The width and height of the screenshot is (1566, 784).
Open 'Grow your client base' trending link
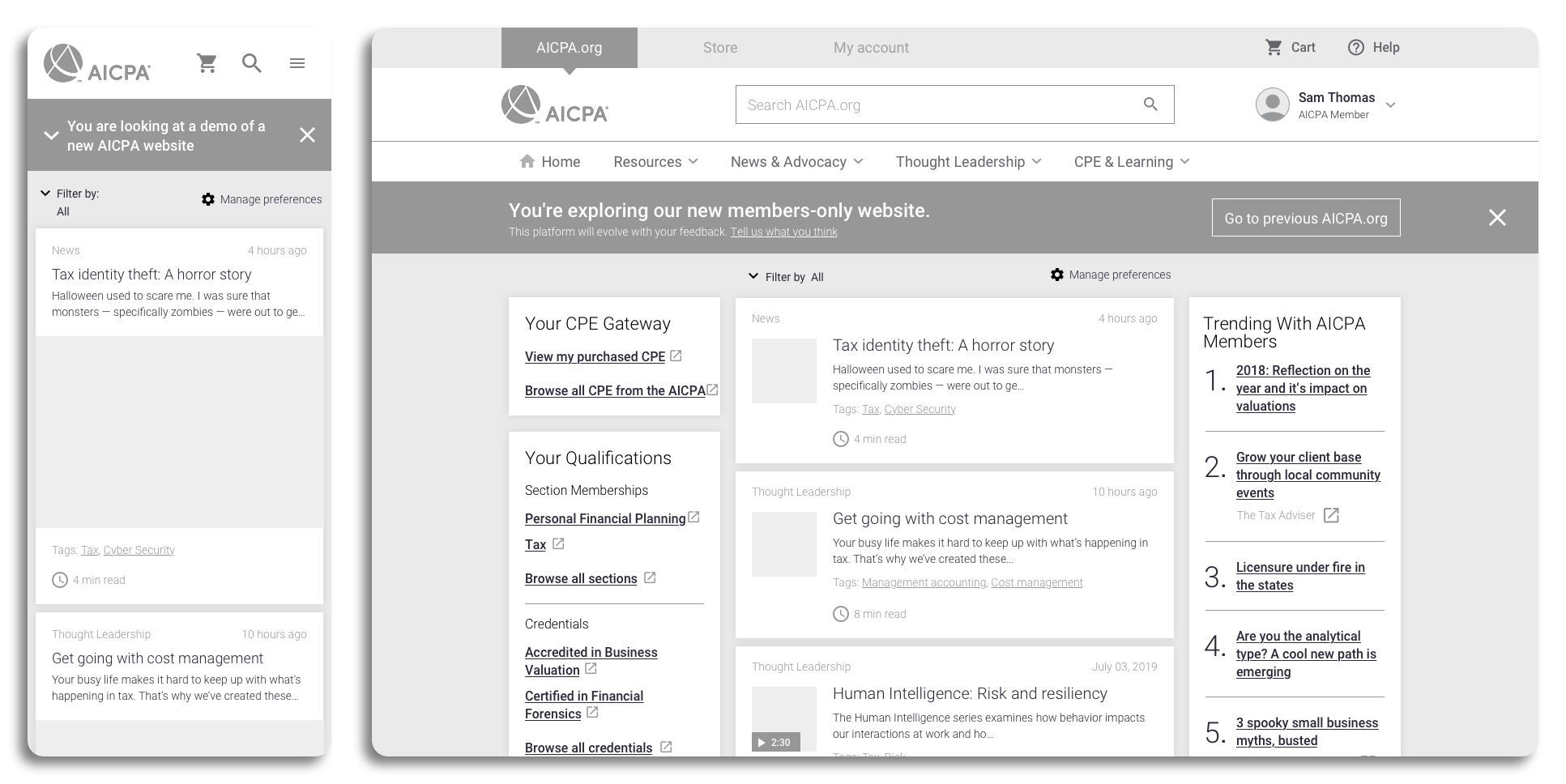[1308, 475]
